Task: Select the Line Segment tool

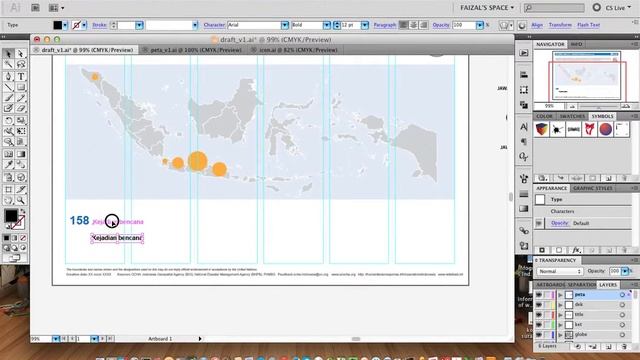Action: 8,87
